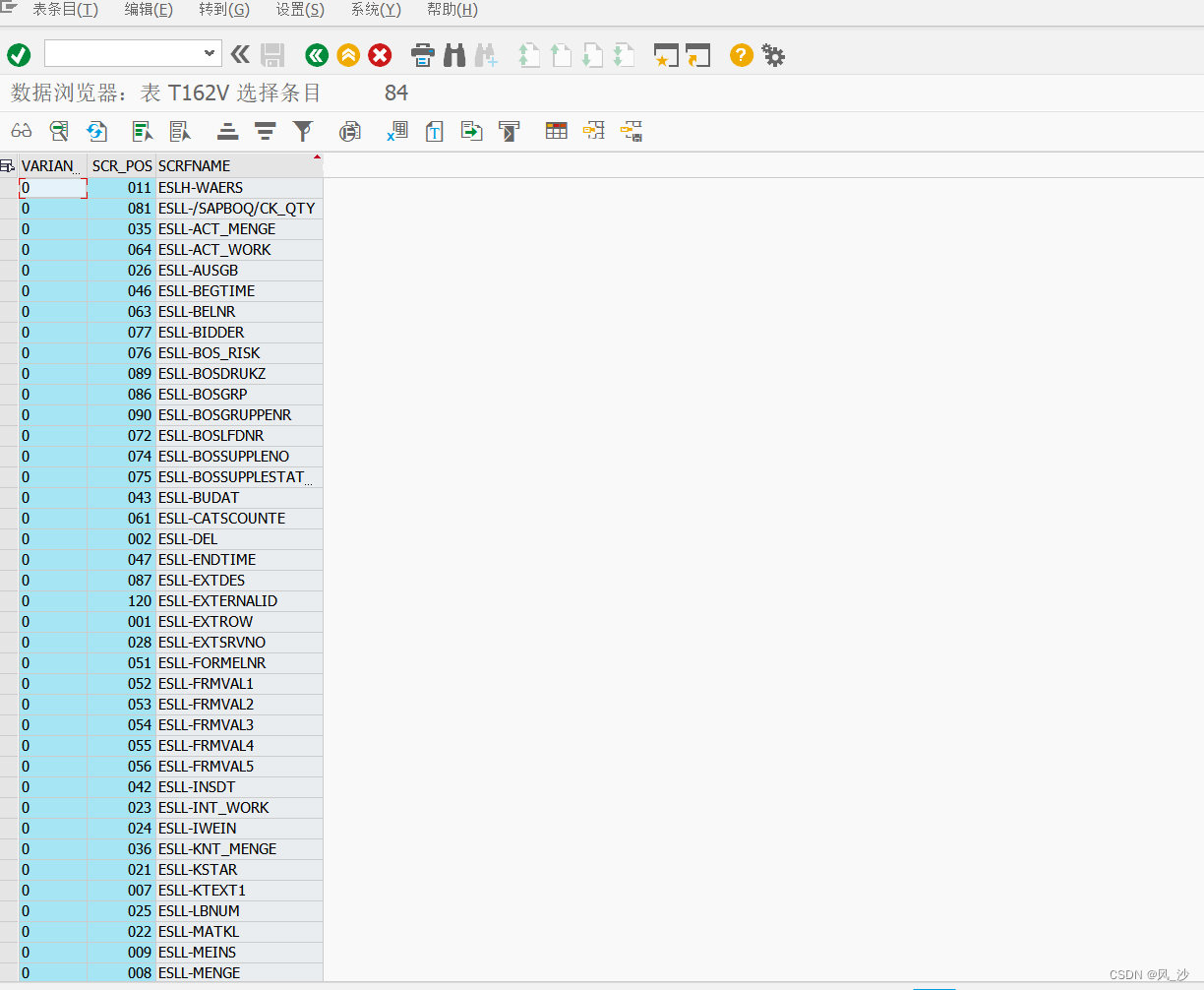The height and width of the screenshot is (990, 1204).
Task: Click the Select layout icon
Action: click(594, 131)
